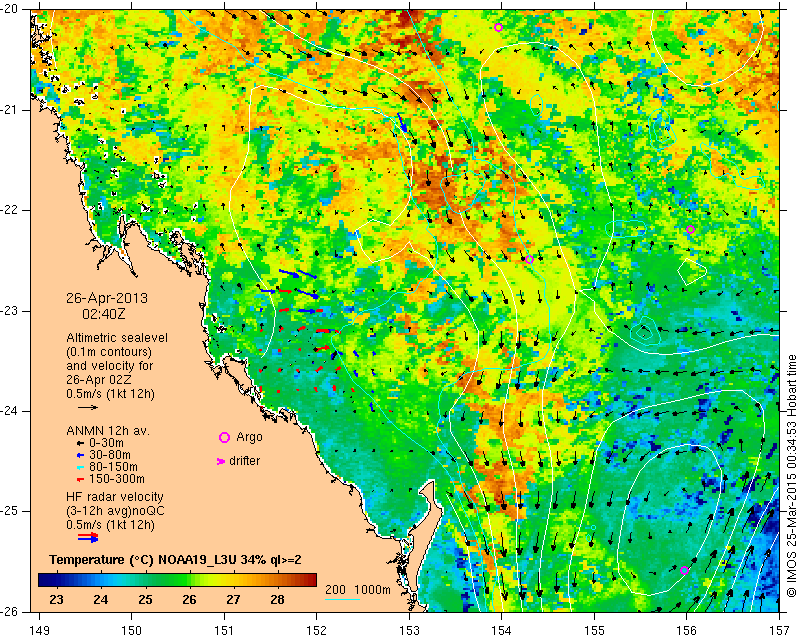The height and width of the screenshot is (640, 800).
Task: Click the '(0.1m contours)' legend text
Action: [x=109, y=352]
